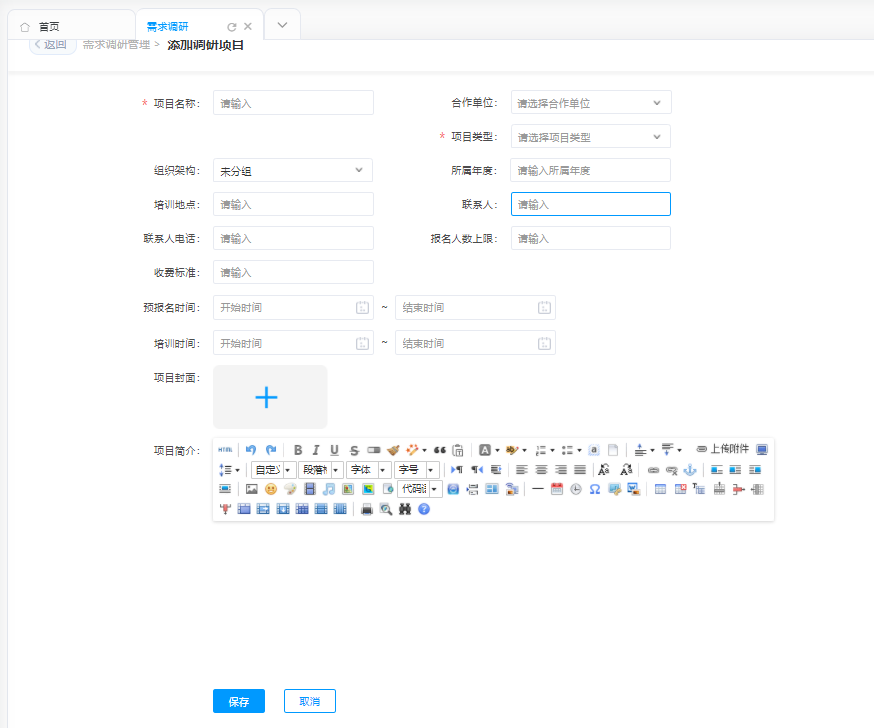This screenshot has width=874, height=728.
Task: Switch editor to HTML source mode
Action: 225,450
